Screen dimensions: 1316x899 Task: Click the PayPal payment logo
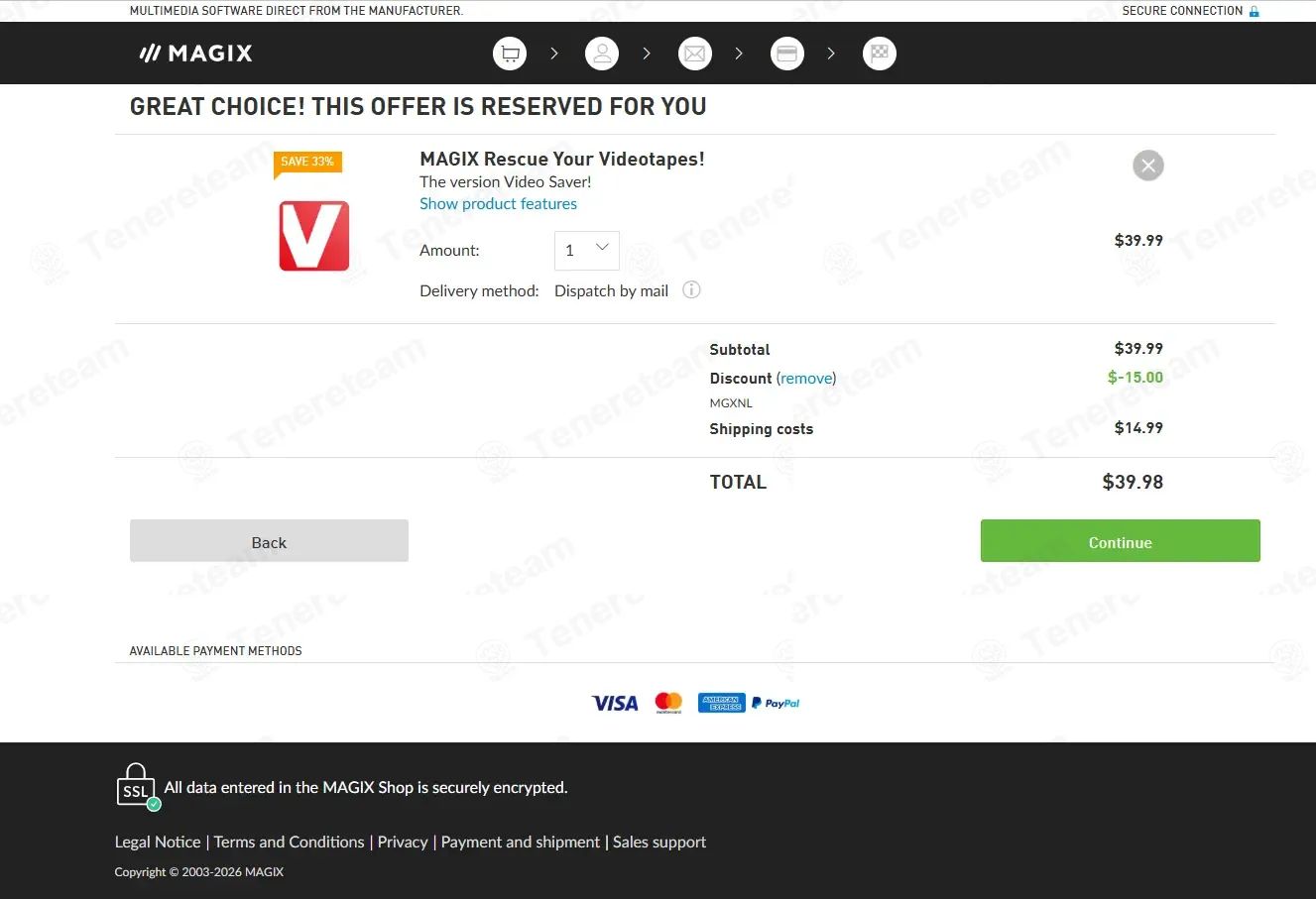coord(776,703)
